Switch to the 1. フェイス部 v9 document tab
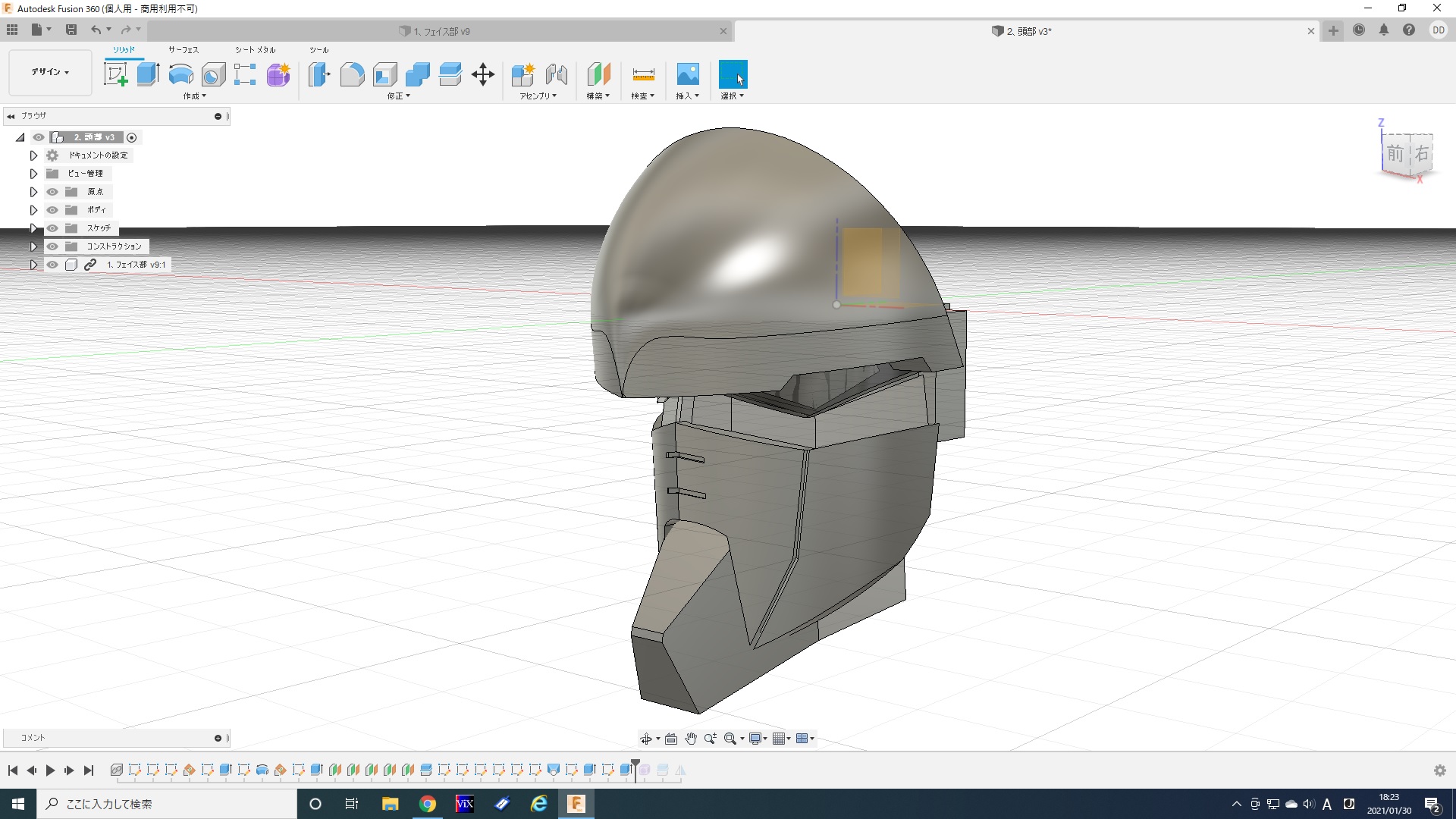Screen dimensions: 1456x819 (441, 31)
